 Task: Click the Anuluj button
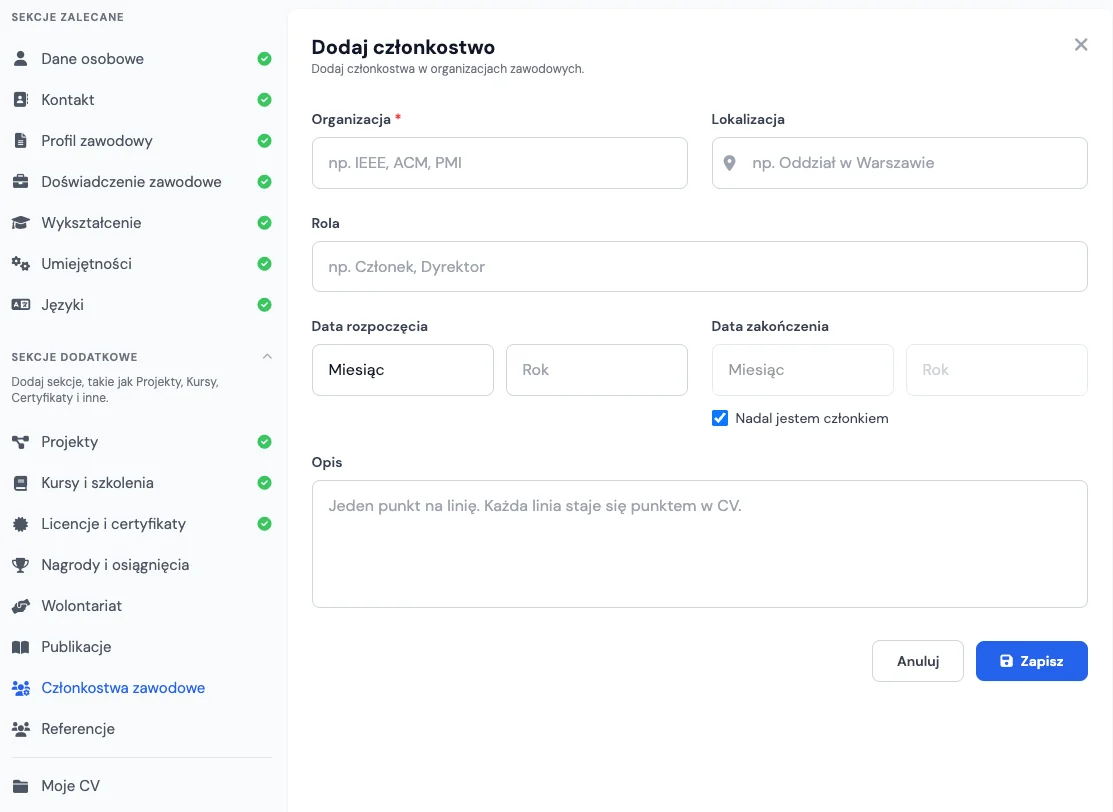coord(918,661)
